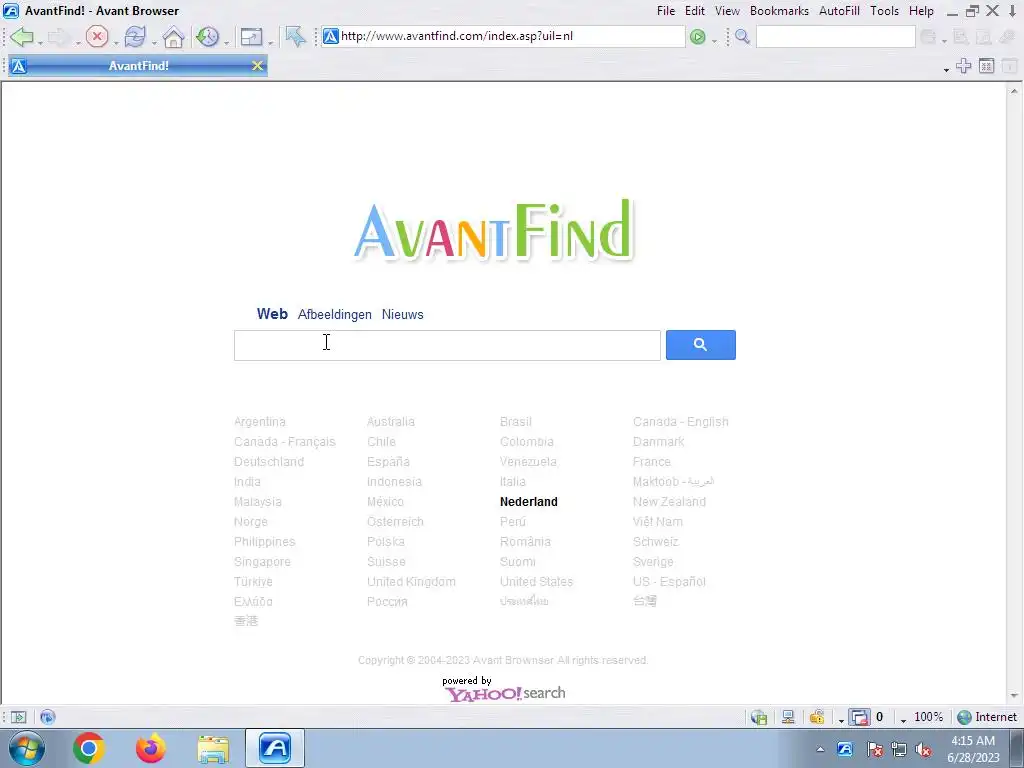Expand the Back button history dropdown
This screenshot has width=1024, height=768.
[40, 42]
